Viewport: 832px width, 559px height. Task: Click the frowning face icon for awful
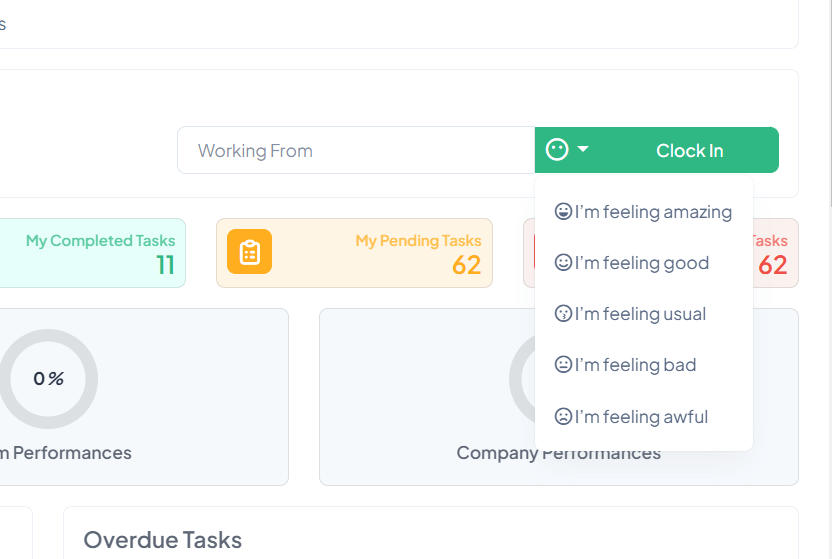[x=563, y=417]
